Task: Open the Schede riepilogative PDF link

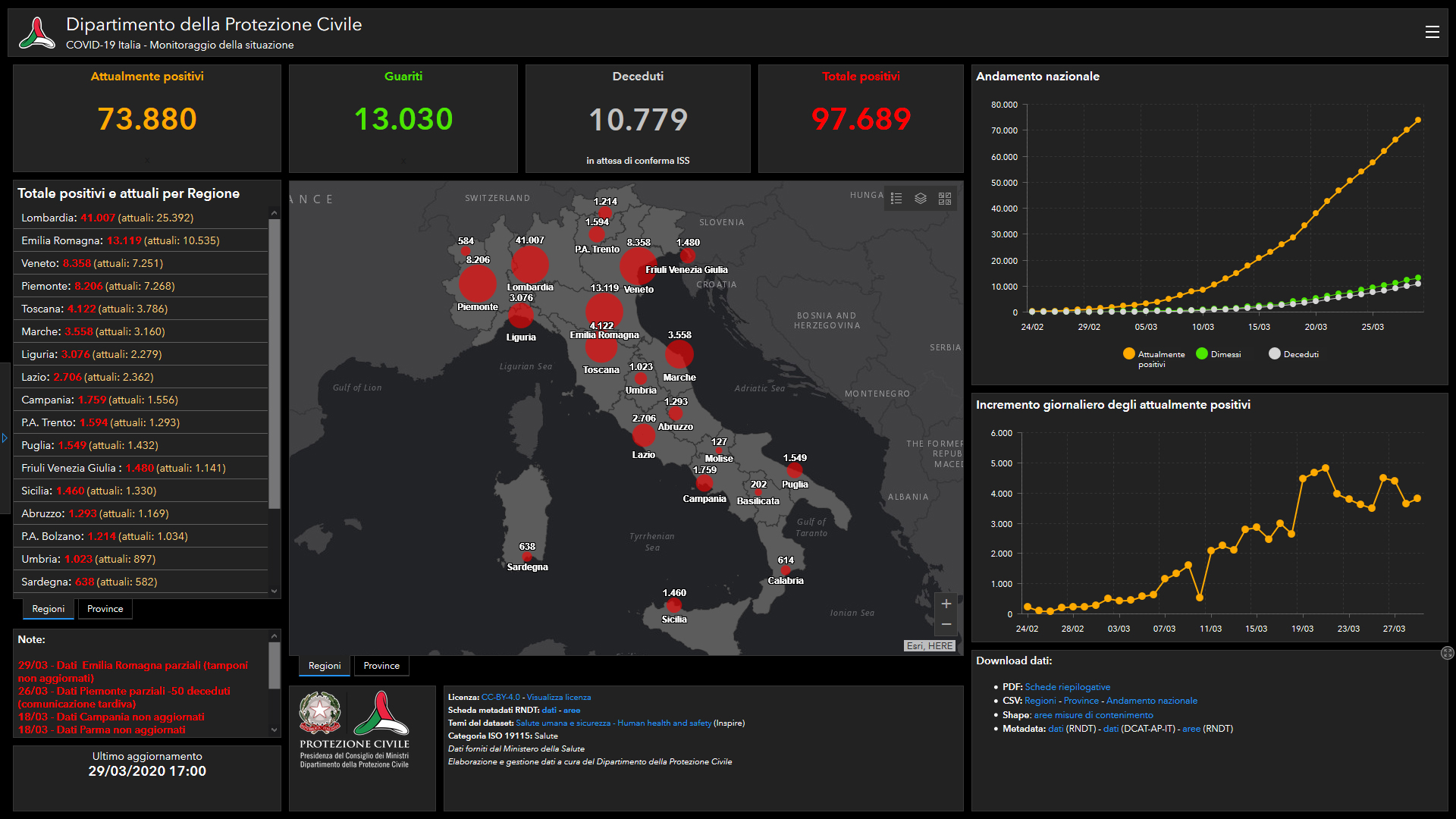Action: point(1067,687)
